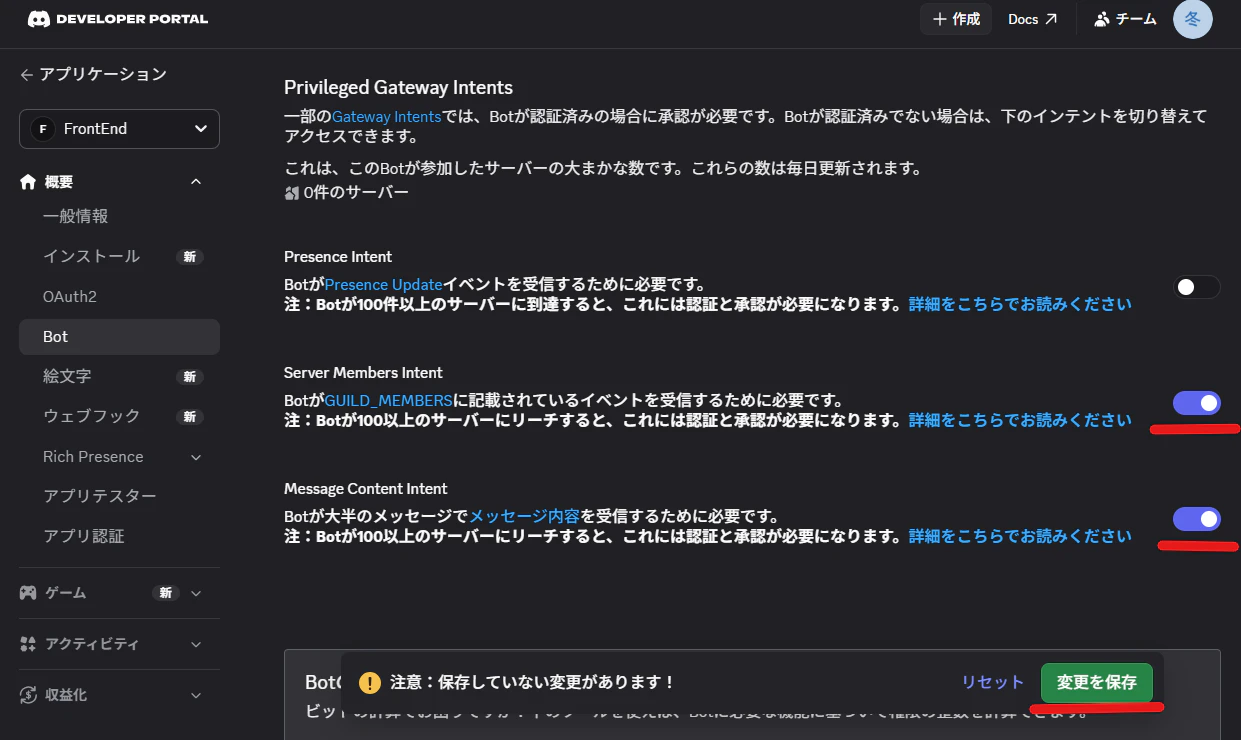Go back to アプリケーション list
Screen dimensions: 1241x740
(93, 74)
